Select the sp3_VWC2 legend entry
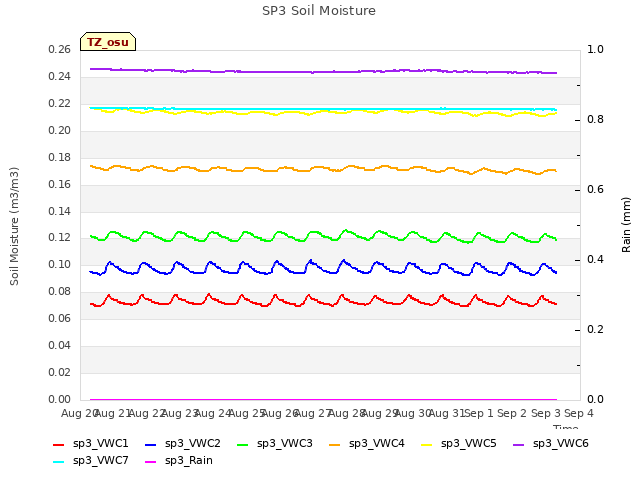The height and width of the screenshot is (480, 640). 183,444
